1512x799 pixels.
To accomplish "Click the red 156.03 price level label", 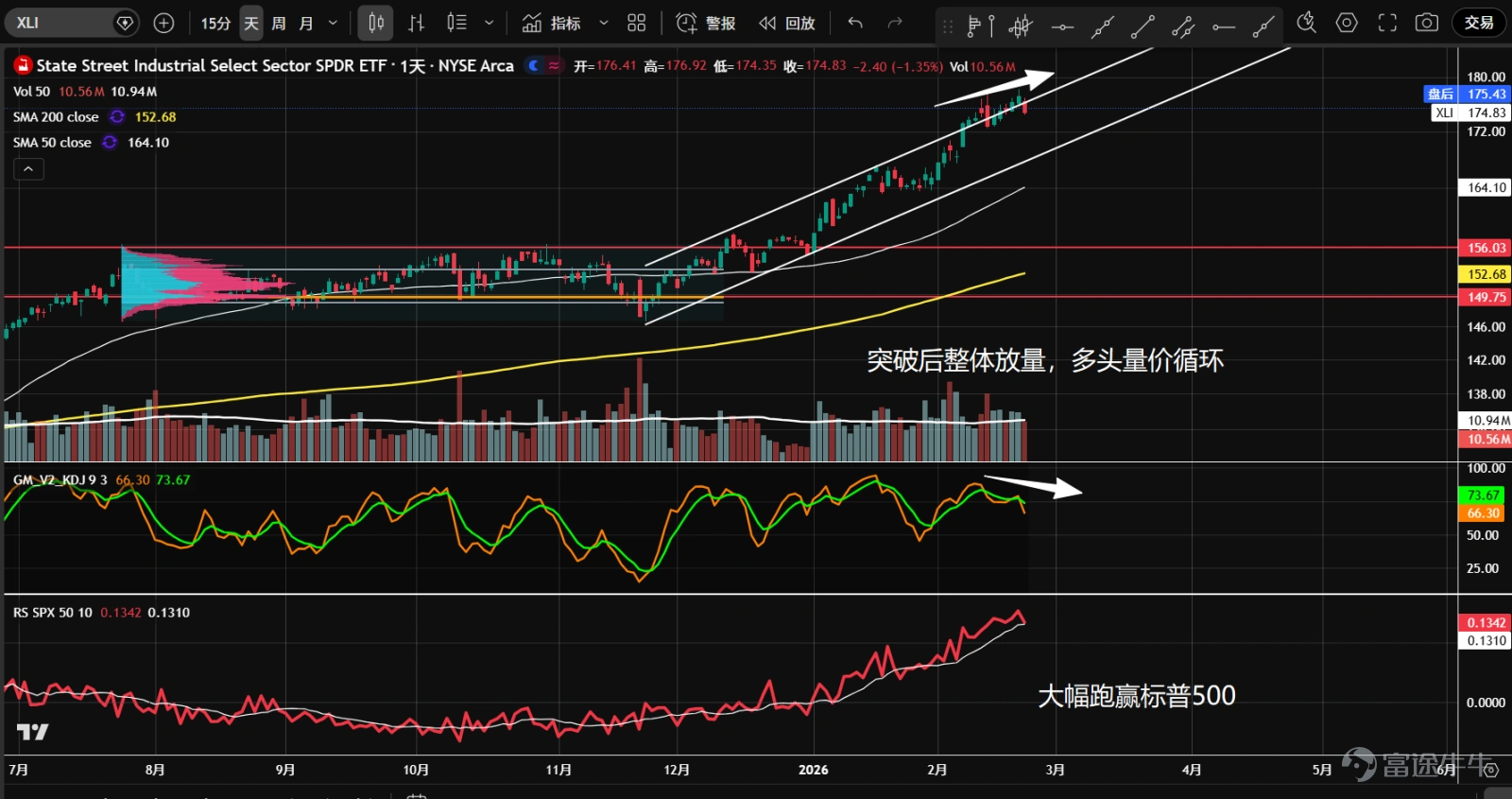I will [1486, 248].
